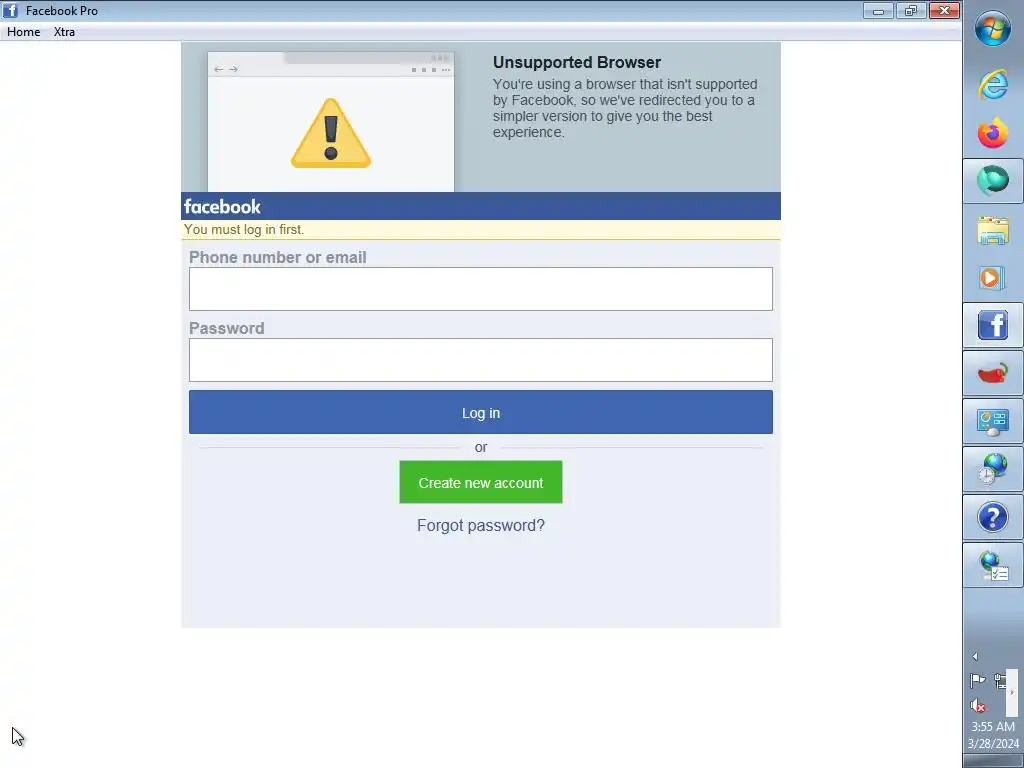Open the Xtra menu
Screen dimensions: 1024x768
64,32
